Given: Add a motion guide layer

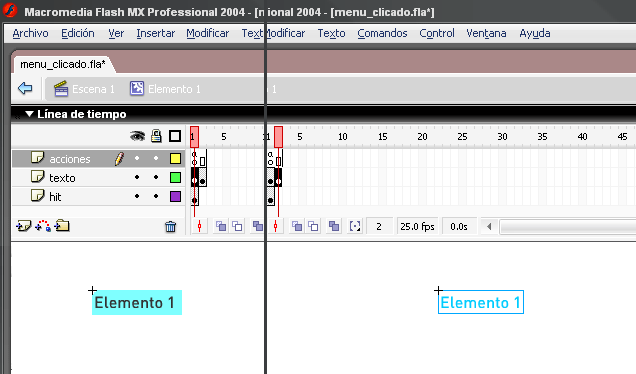Looking at the screenshot, I should pos(43,226).
